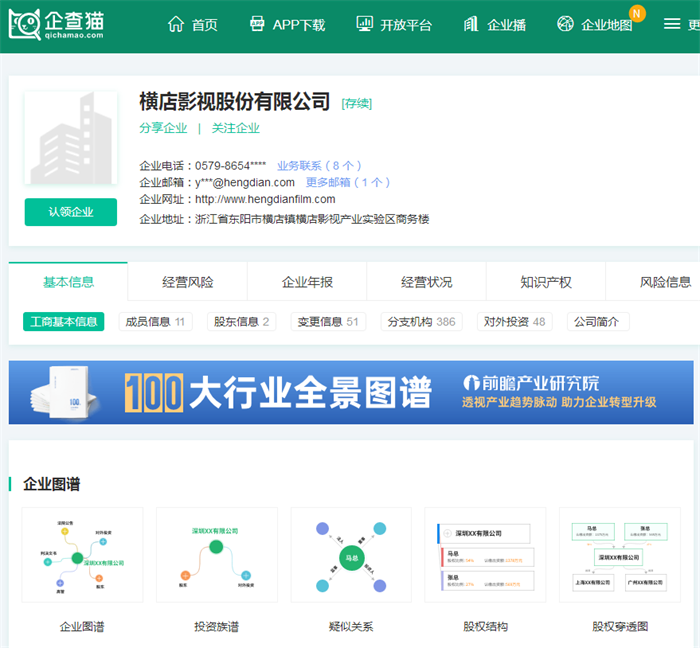700x648 pixels.
Task: Click the APP下载 printer icon
Action: click(257, 24)
